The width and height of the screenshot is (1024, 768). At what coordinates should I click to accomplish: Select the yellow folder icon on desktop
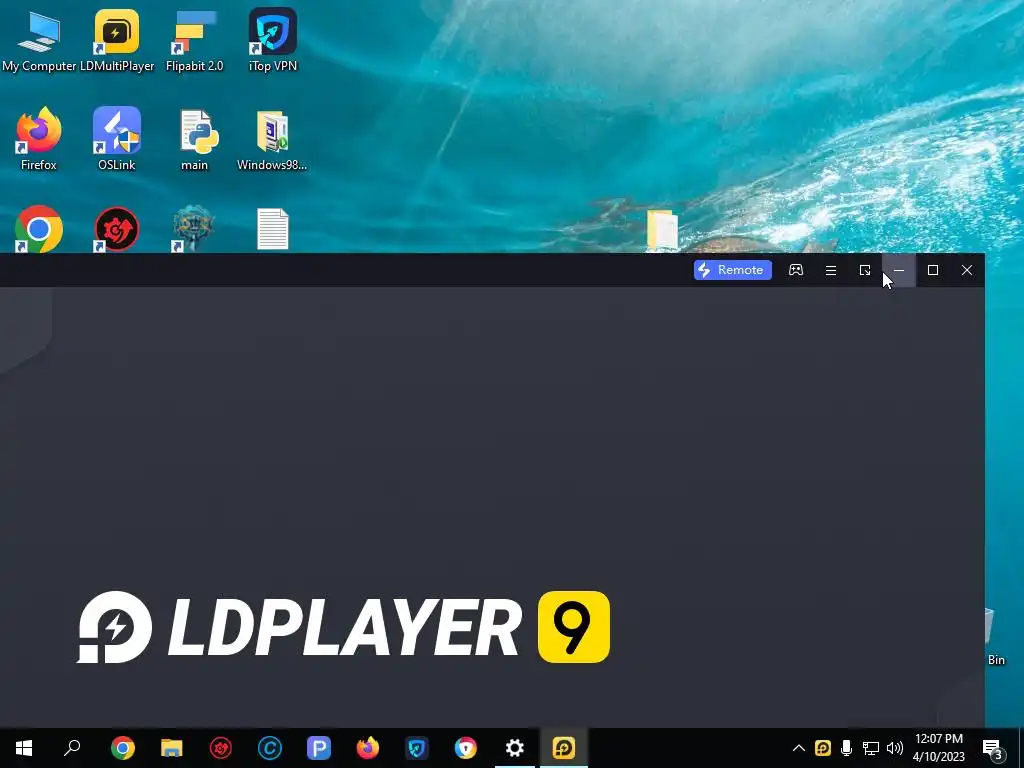(662, 230)
